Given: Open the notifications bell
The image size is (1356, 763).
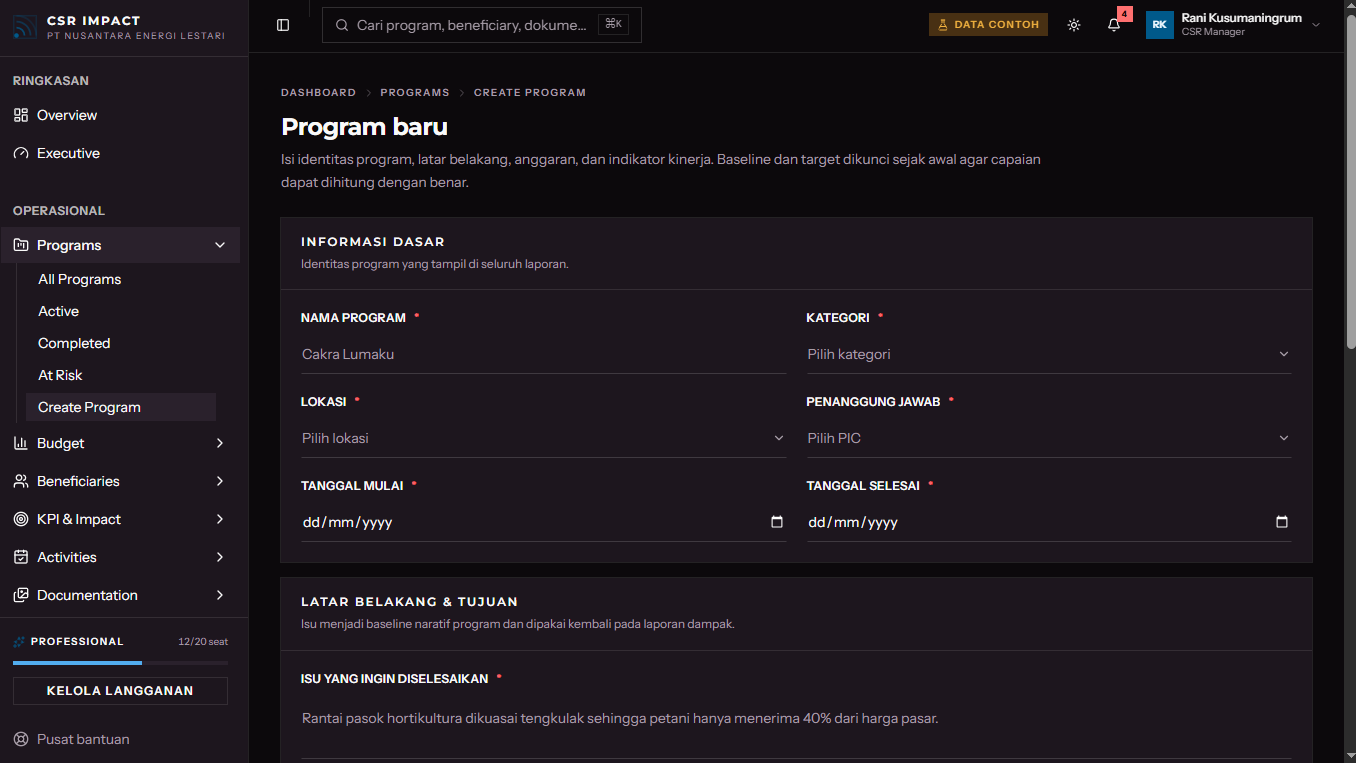Looking at the screenshot, I should point(1114,25).
